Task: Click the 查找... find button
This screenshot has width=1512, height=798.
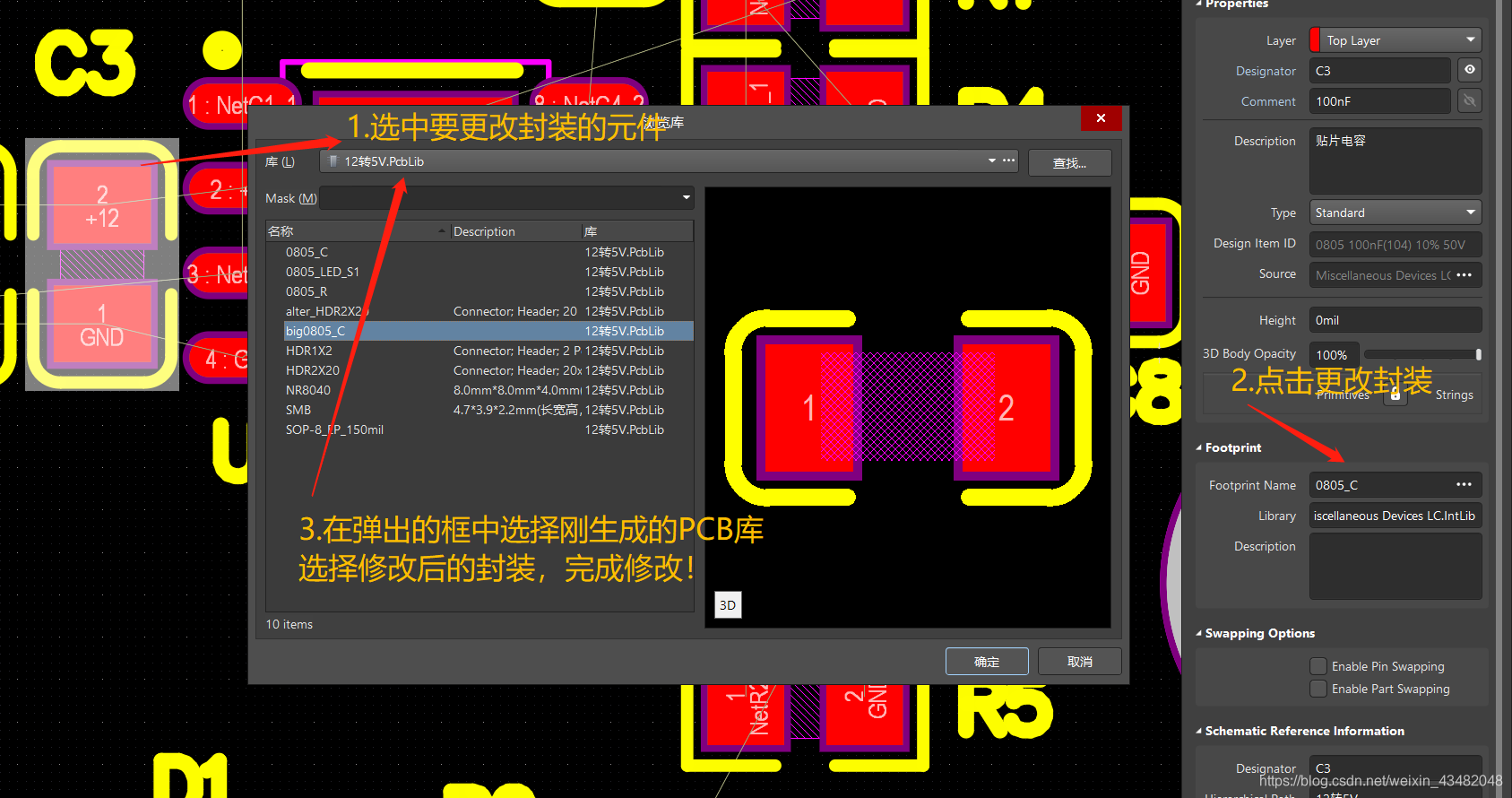Action: pyautogui.click(x=1069, y=162)
